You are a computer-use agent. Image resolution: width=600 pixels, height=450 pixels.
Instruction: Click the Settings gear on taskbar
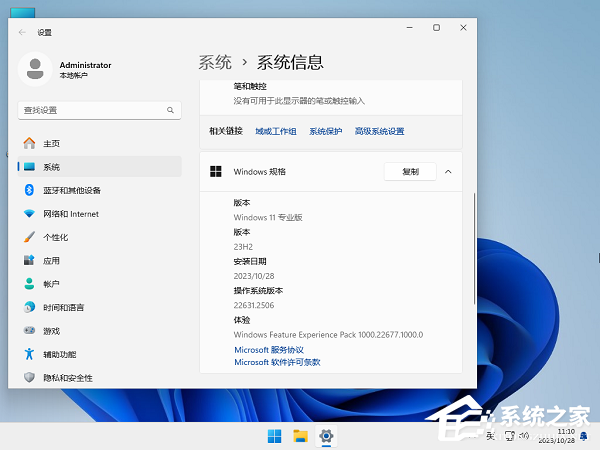tap(326, 436)
